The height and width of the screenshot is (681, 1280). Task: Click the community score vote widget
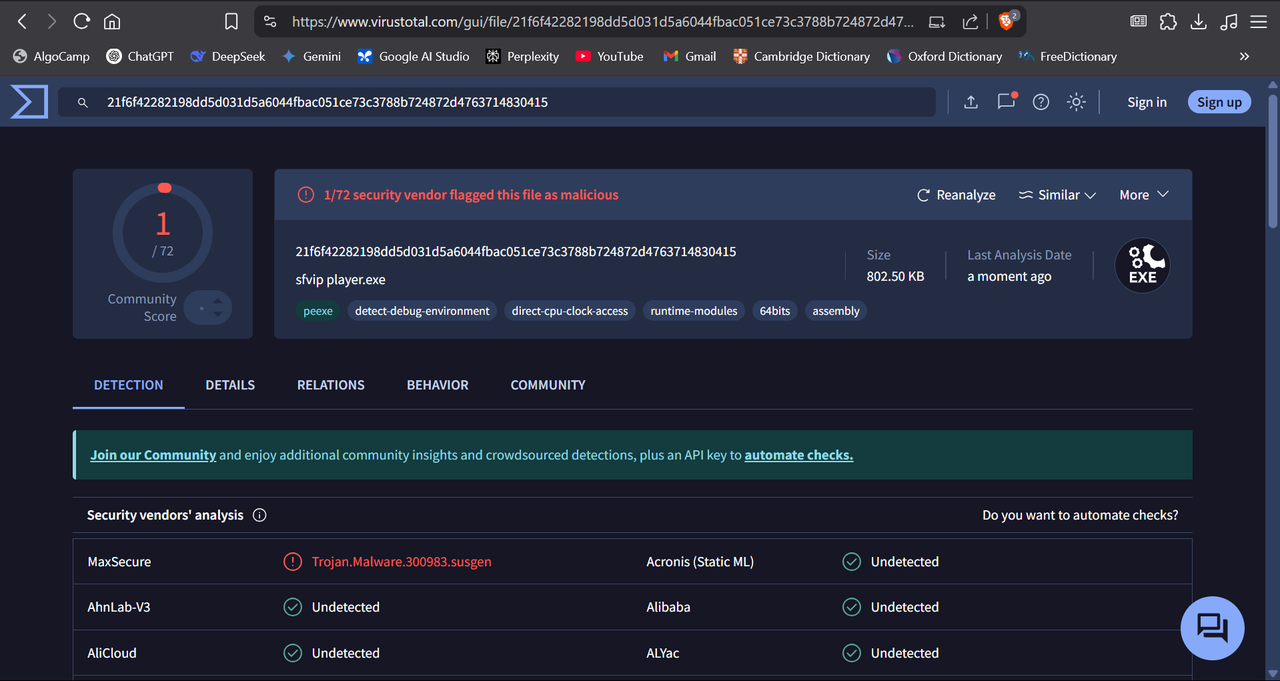click(x=209, y=308)
